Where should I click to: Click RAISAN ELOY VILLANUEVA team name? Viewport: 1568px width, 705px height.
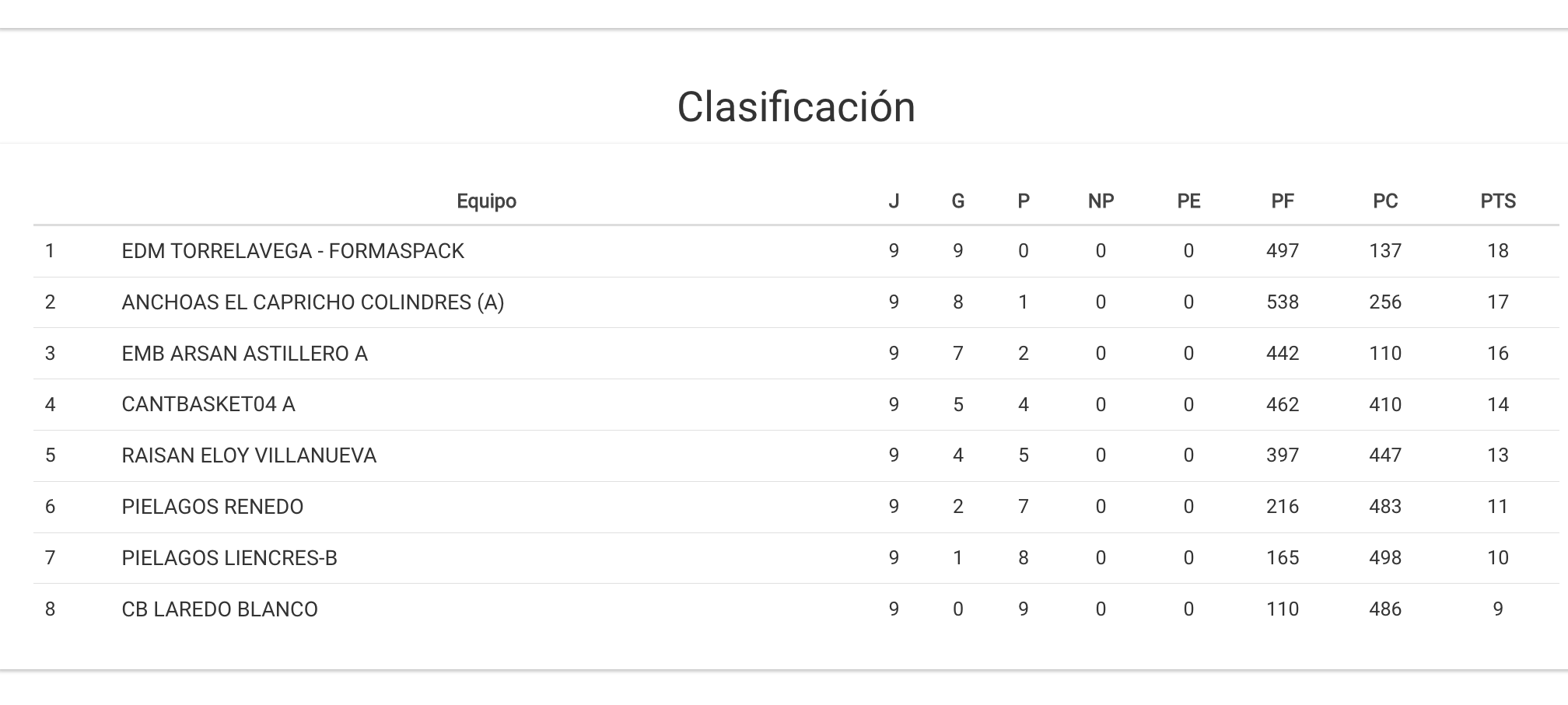249,455
